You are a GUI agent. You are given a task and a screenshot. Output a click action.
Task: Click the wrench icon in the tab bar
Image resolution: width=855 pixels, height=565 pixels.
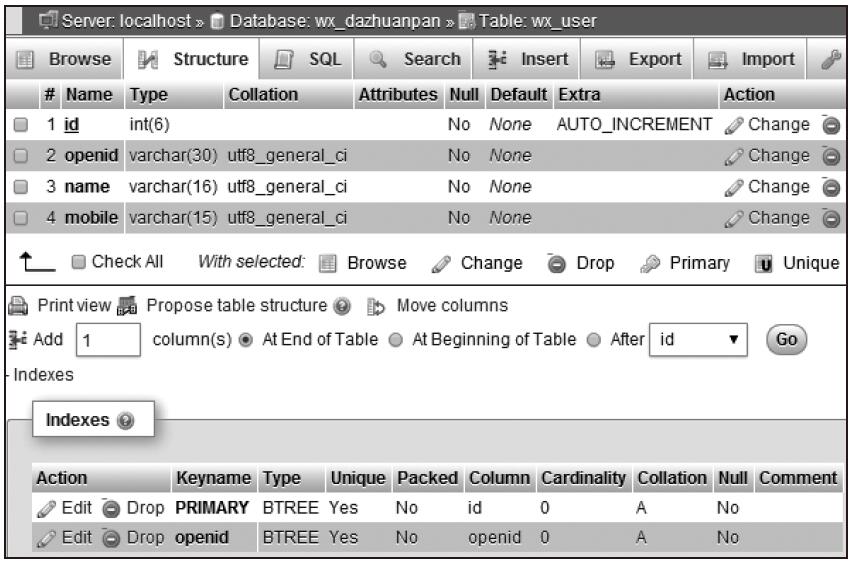coord(831,59)
